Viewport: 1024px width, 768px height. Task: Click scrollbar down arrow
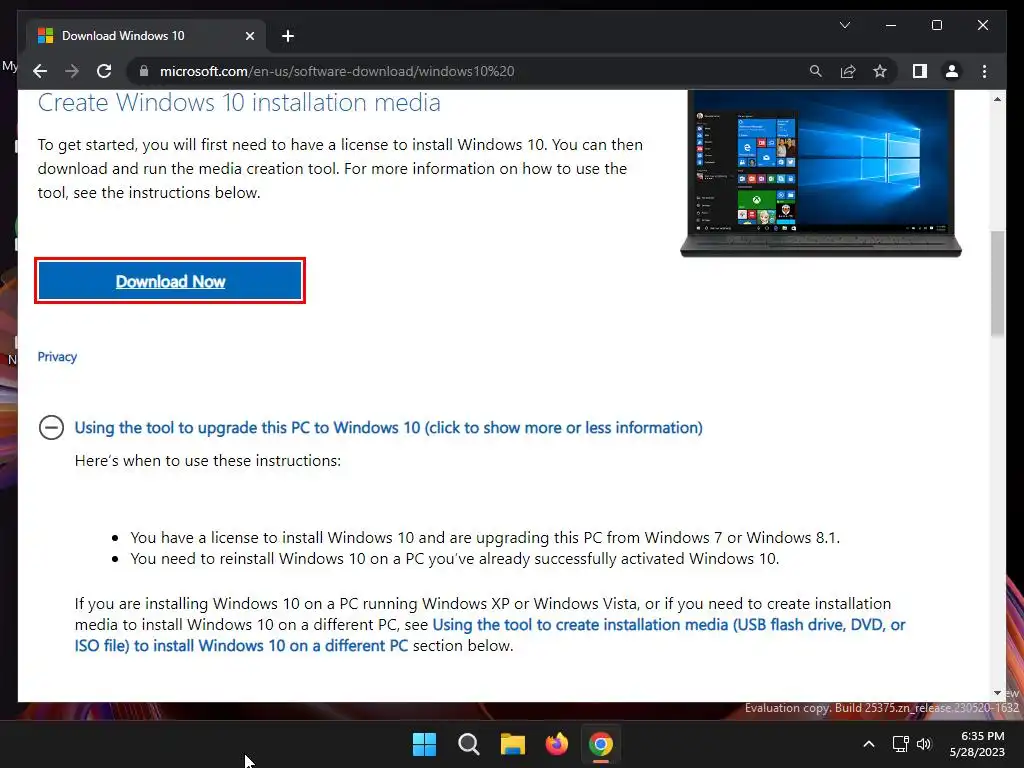pos(997,693)
